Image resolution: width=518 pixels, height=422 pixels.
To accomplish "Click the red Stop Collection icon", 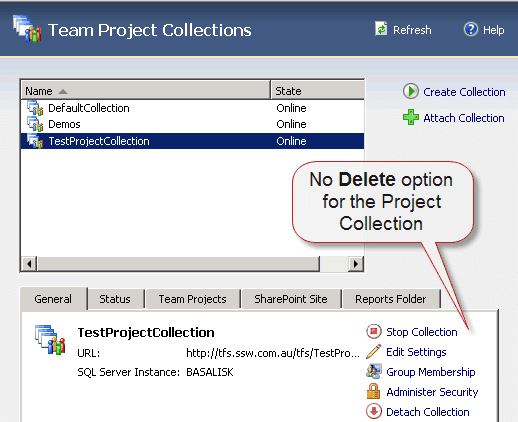I will pos(374,332).
